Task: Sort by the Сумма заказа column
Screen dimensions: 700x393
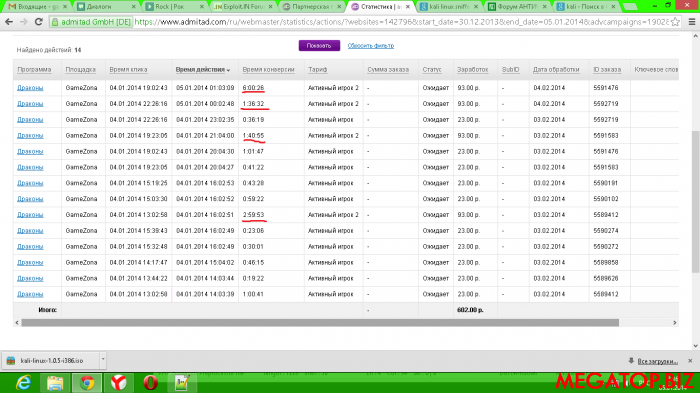Action: pyautogui.click(x=388, y=70)
